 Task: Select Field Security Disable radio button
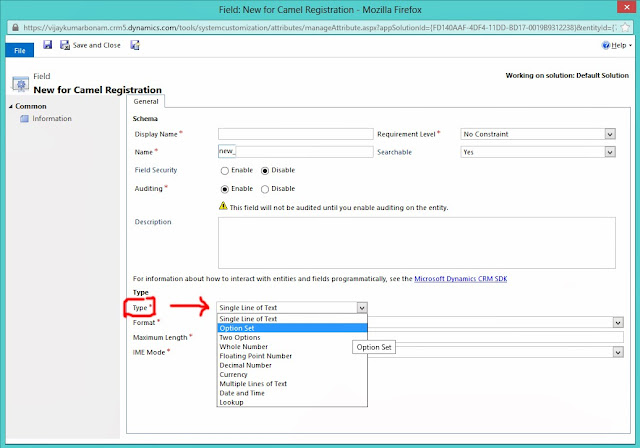coord(265,171)
